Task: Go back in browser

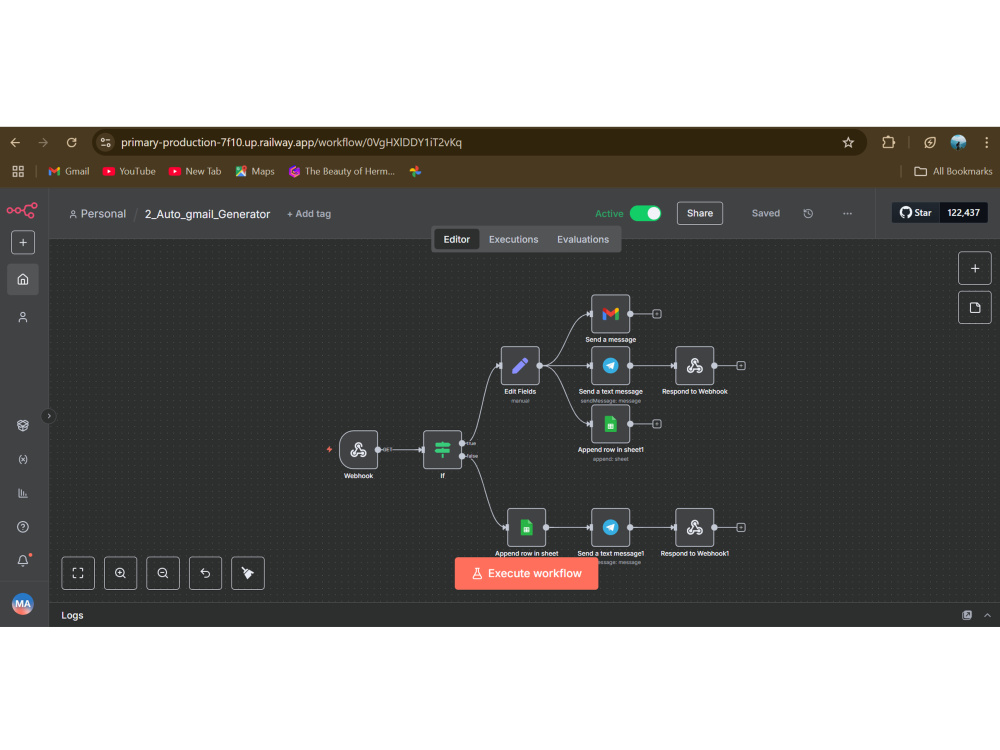Action: (15, 142)
